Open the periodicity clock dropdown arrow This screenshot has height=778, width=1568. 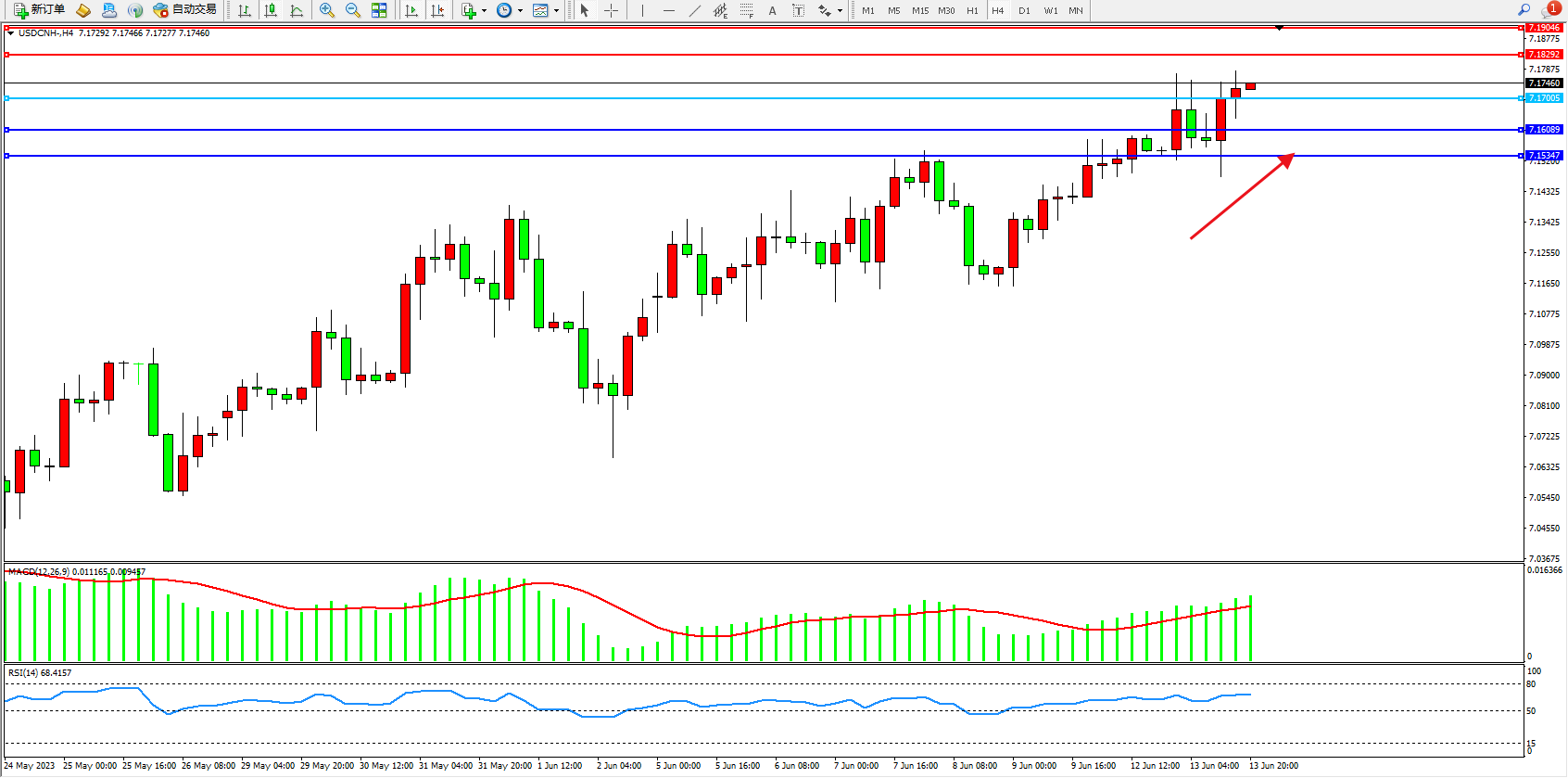(x=520, y=11)
